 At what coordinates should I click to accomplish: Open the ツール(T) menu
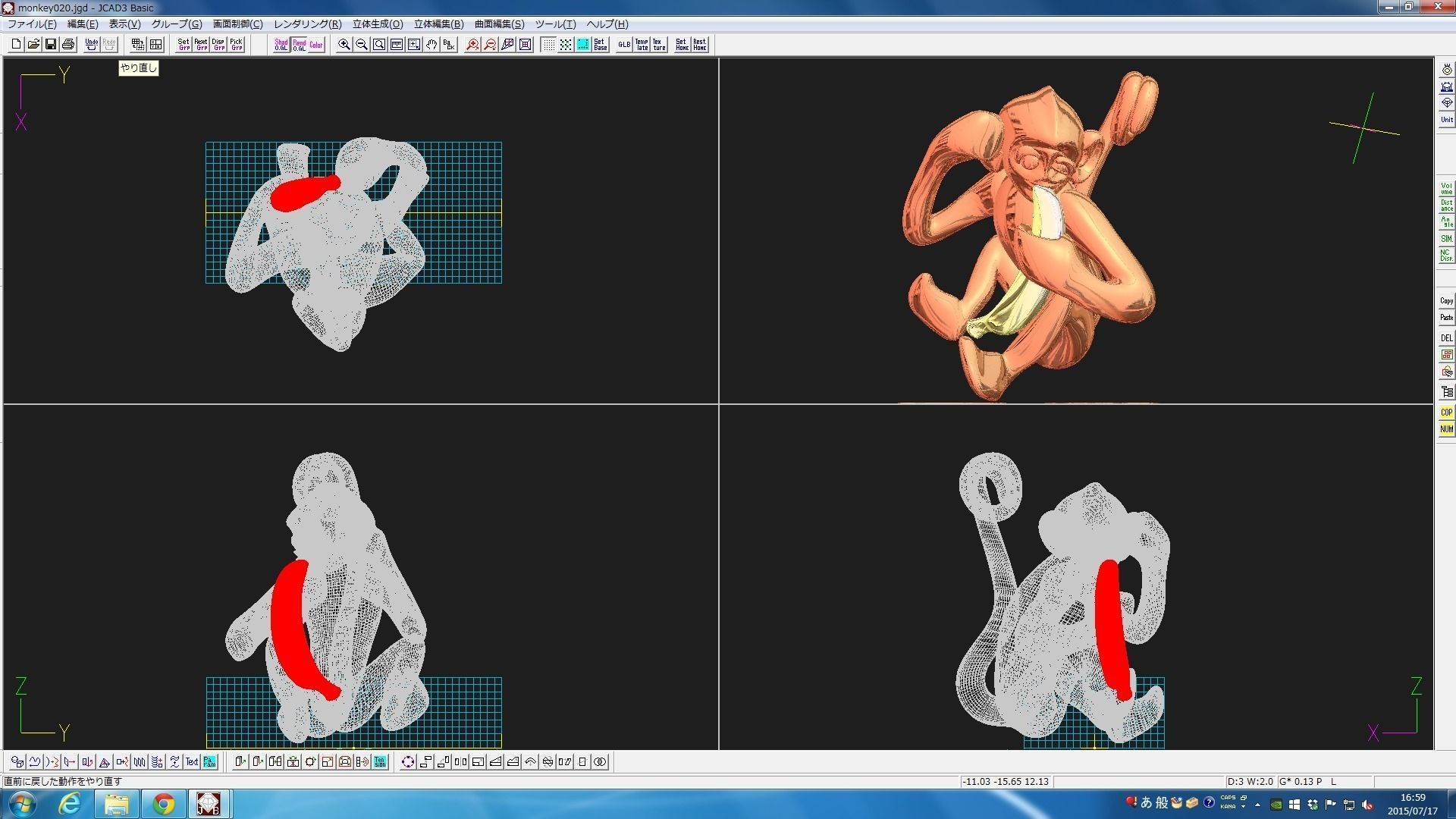click(556, 24)
